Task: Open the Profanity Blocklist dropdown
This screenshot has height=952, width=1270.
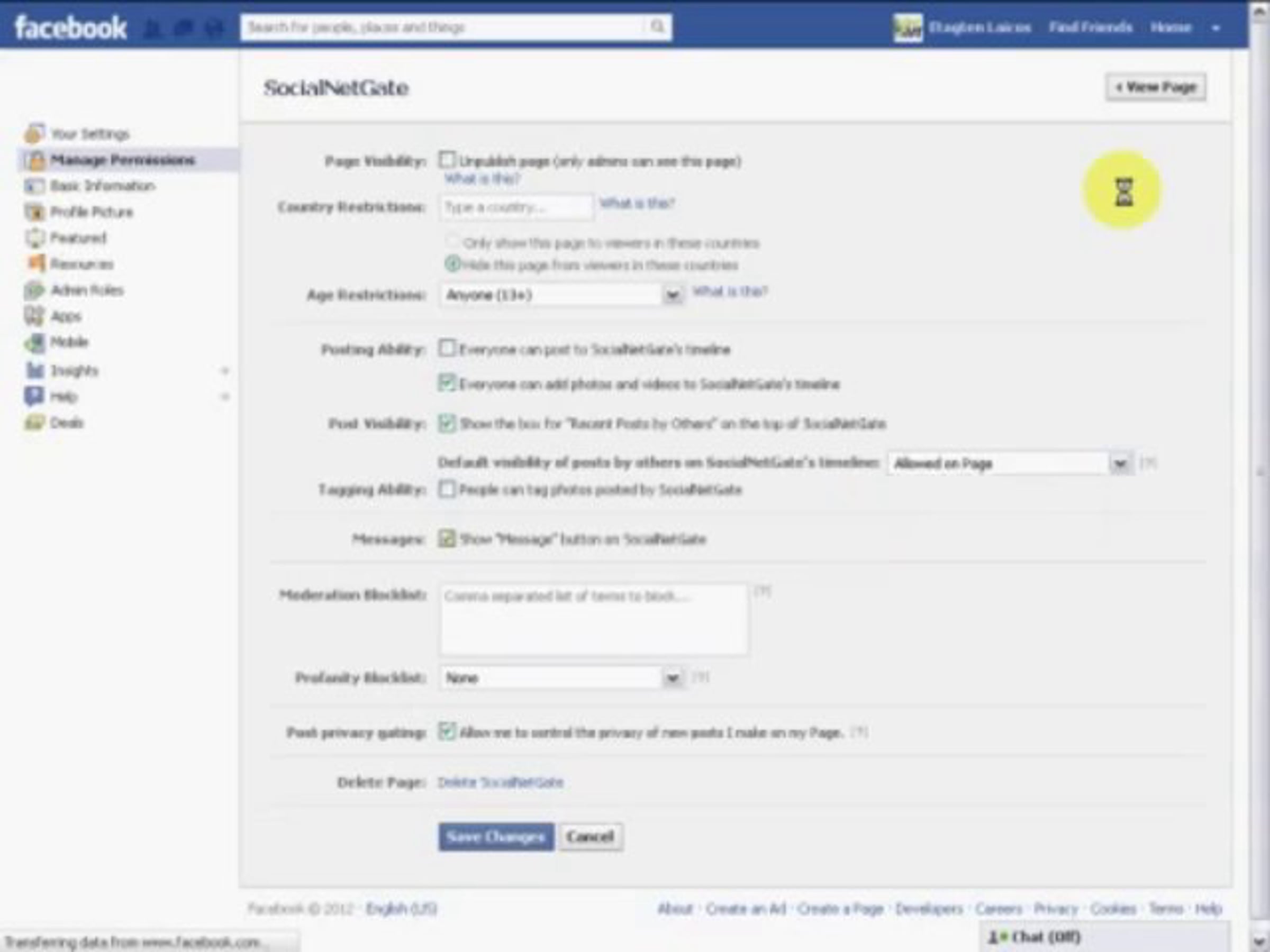Action: [x=673, y=678]
